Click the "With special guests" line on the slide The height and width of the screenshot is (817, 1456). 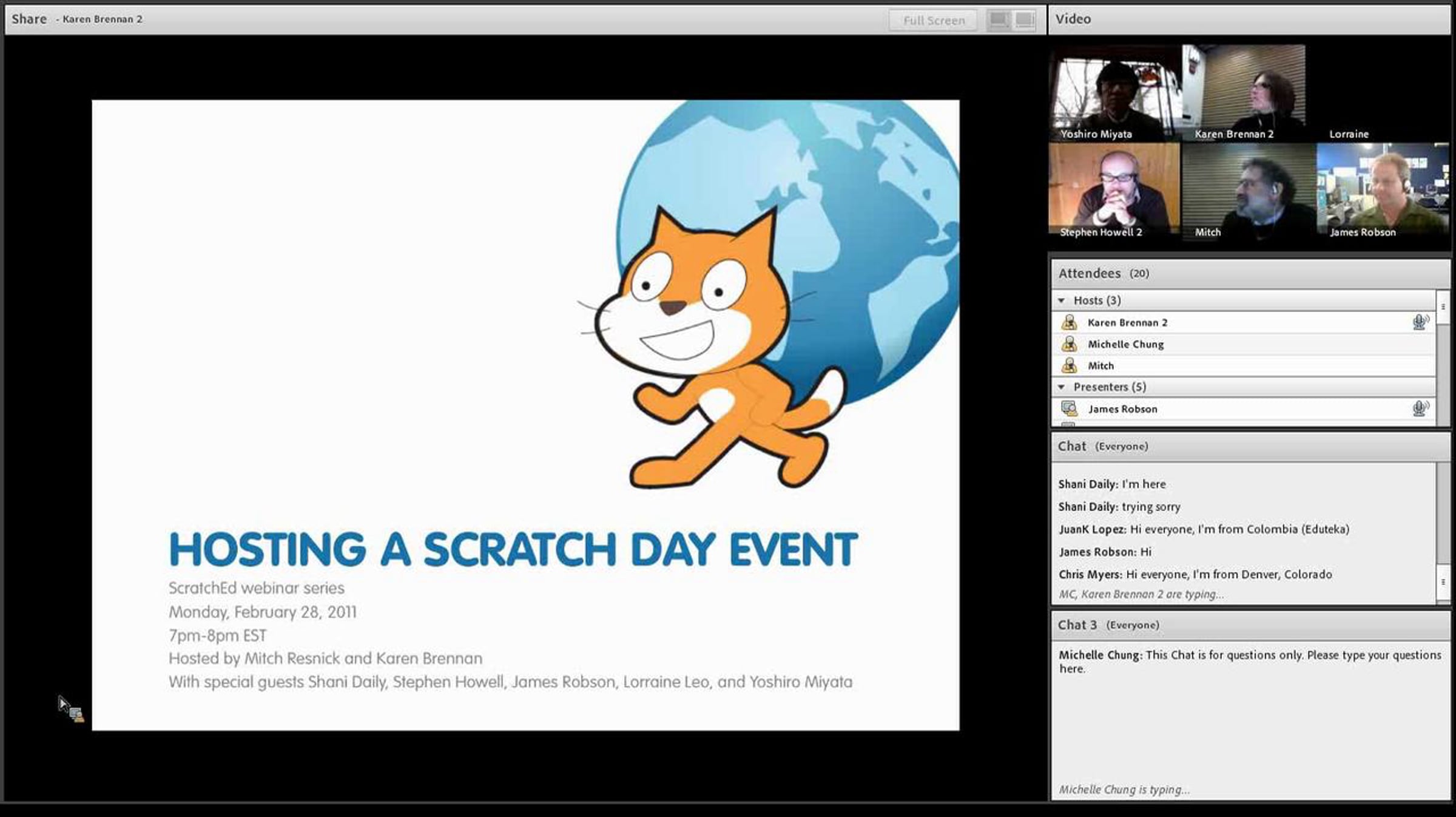coord(511,682)
